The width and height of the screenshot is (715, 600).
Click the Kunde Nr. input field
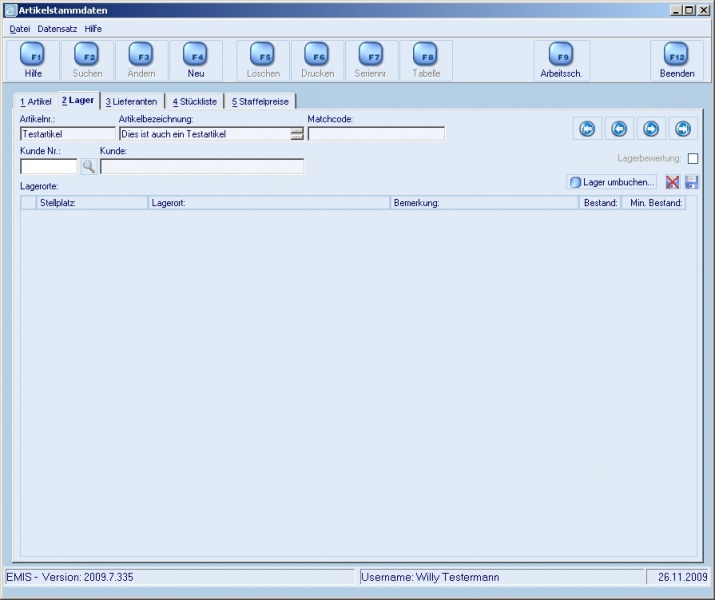point(49,166)
